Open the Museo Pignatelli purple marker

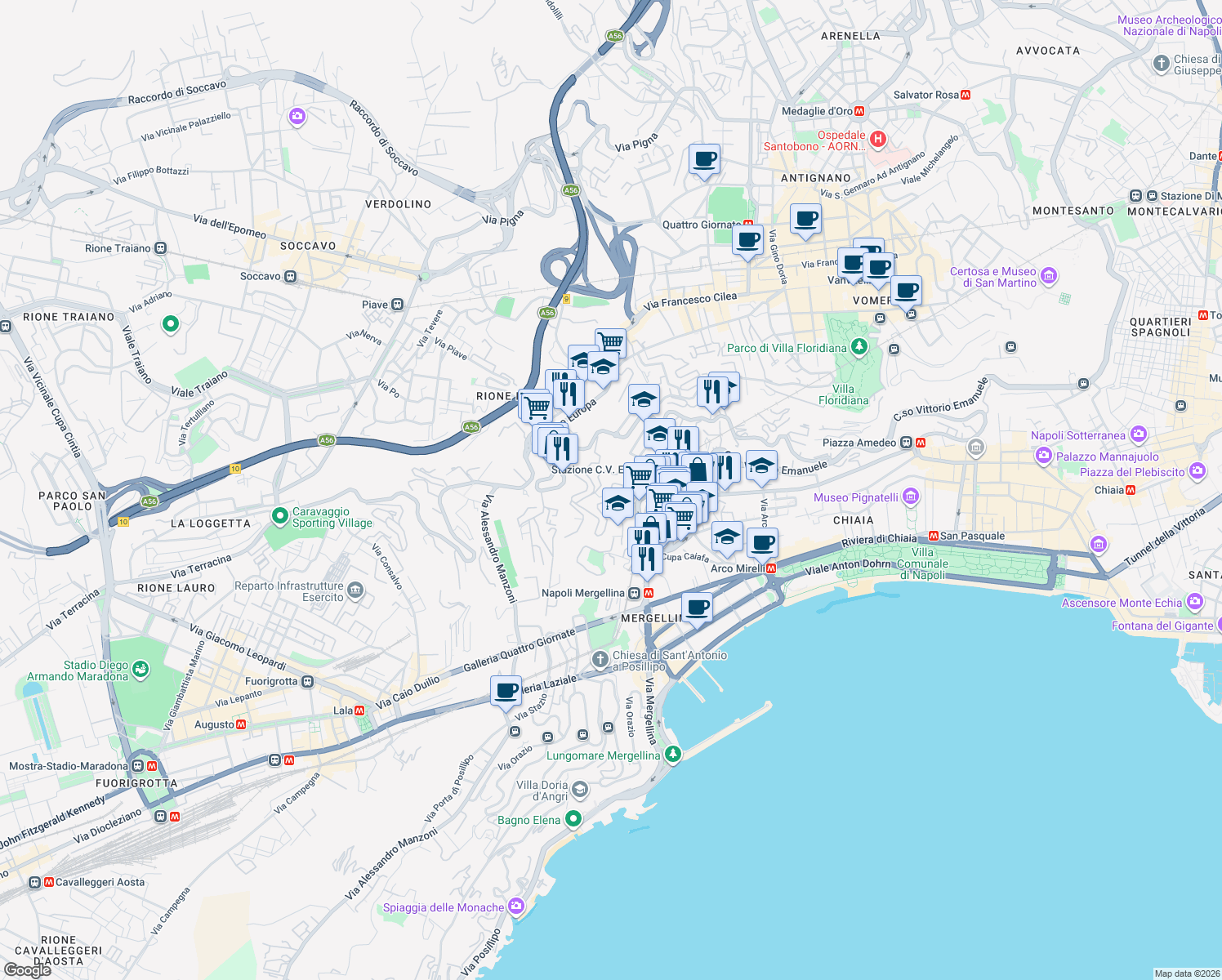[909, 497]
